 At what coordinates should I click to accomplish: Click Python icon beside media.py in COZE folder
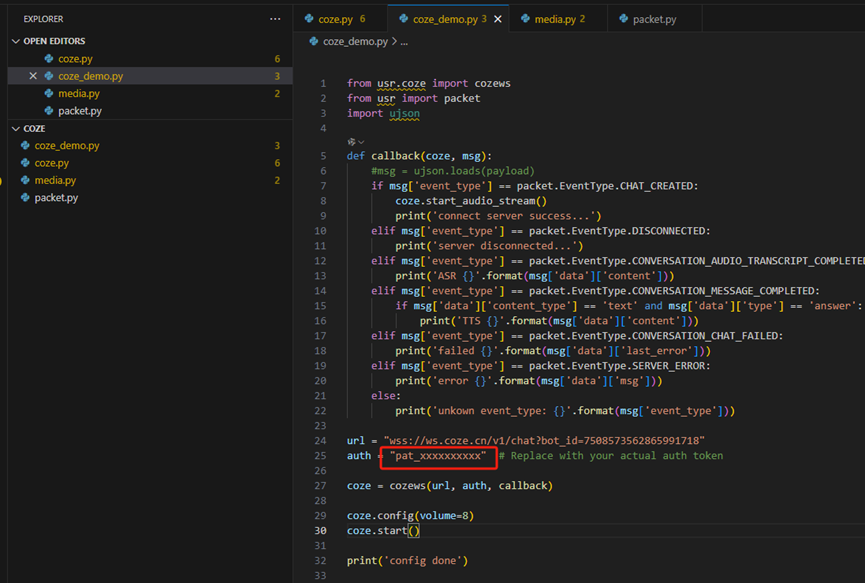25,181
